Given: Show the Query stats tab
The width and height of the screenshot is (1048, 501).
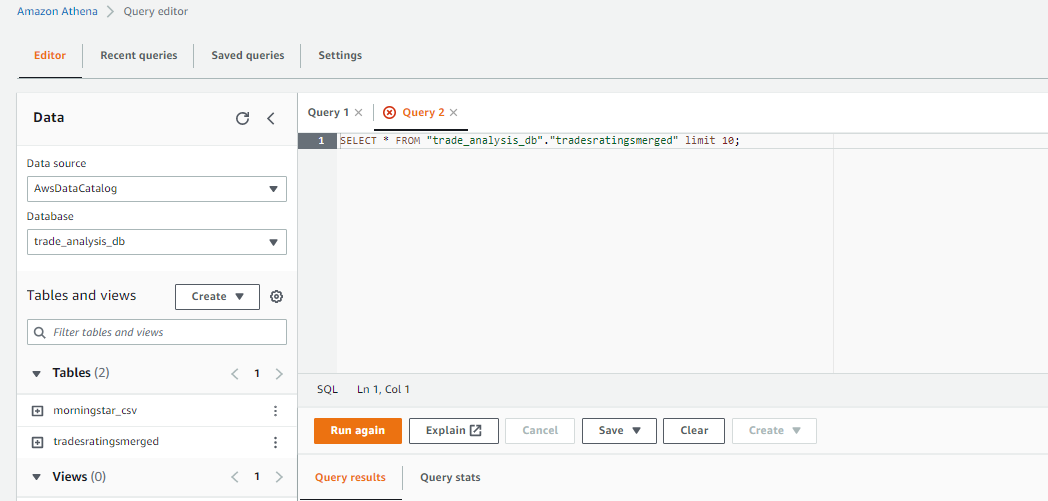Looking at the screenshot, I should (450, 478).
